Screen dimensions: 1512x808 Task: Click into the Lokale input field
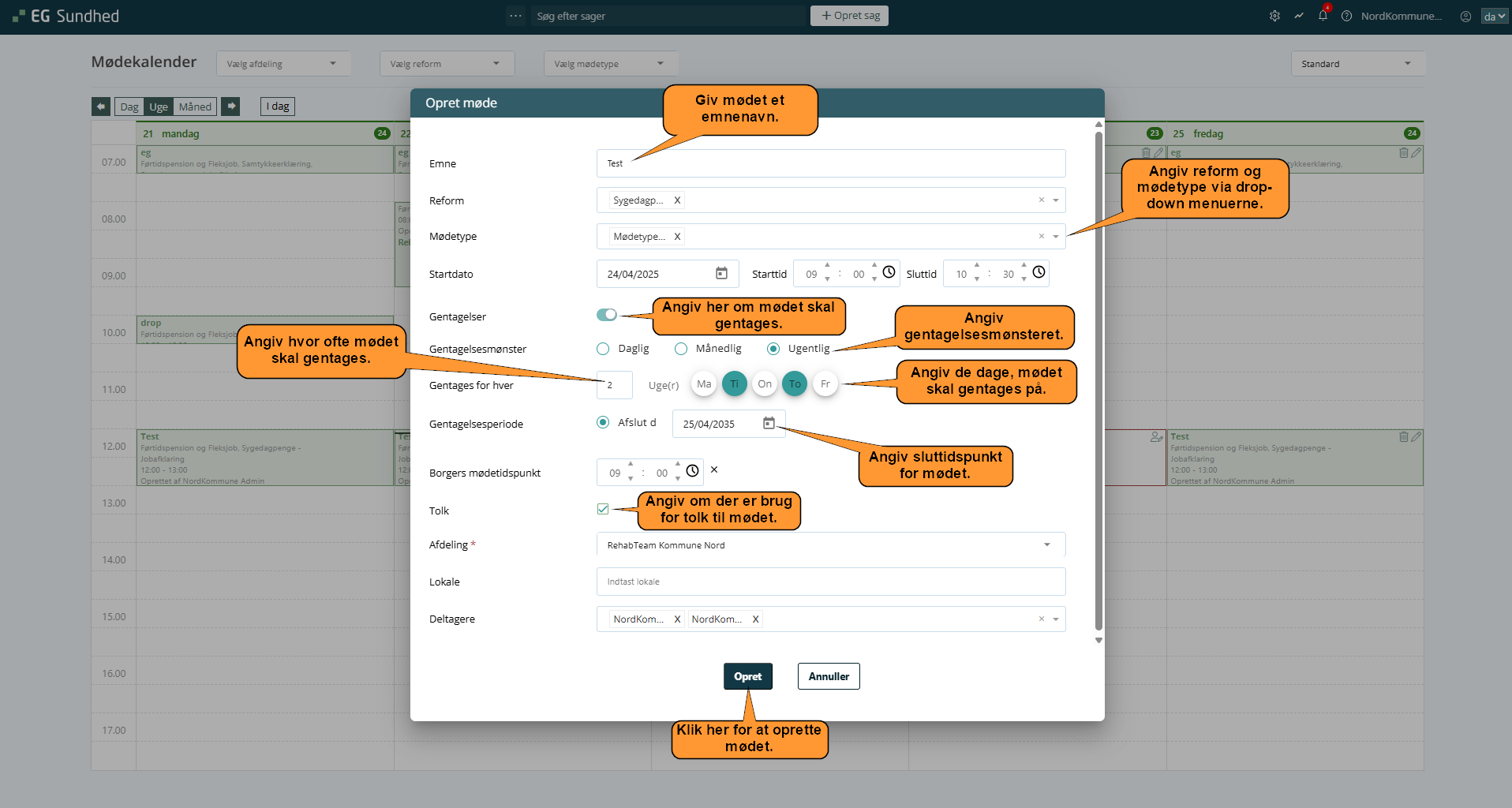[x=830, y=582]
